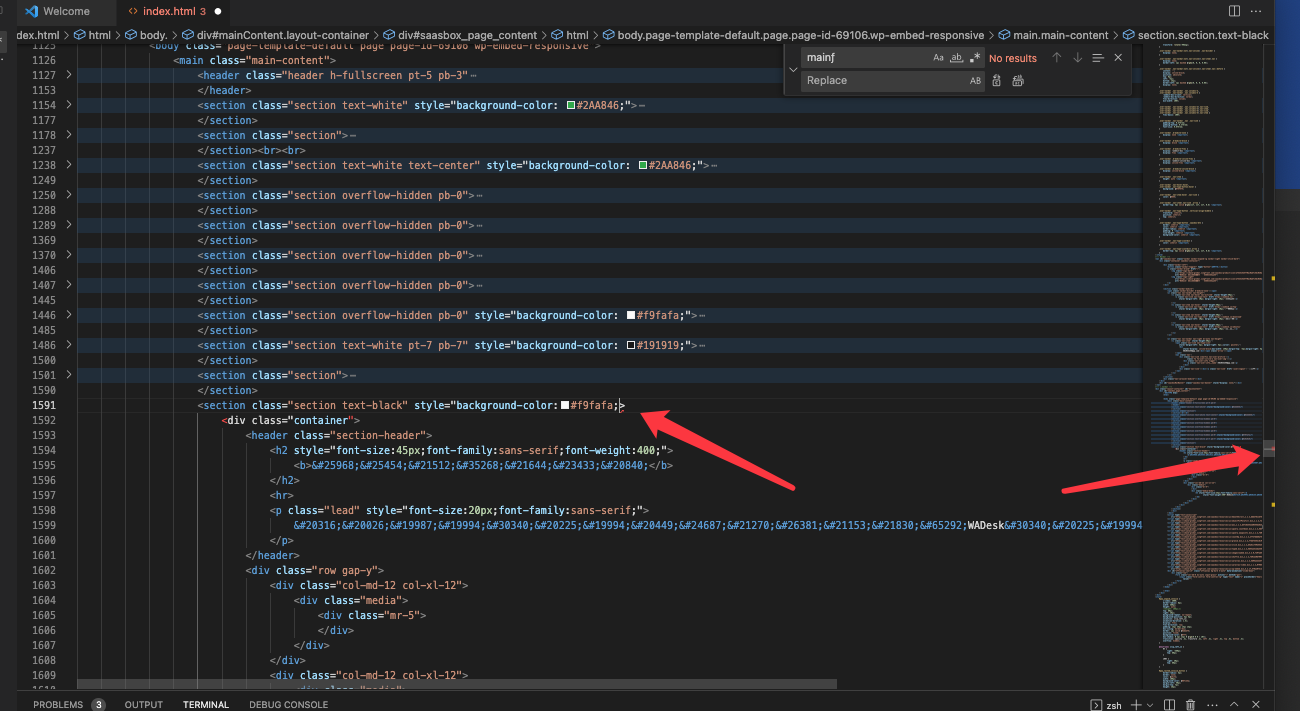Click green #2AA846 swatch on line 1238
Viewport: 1300px width, 711px height.
[643, 165]
